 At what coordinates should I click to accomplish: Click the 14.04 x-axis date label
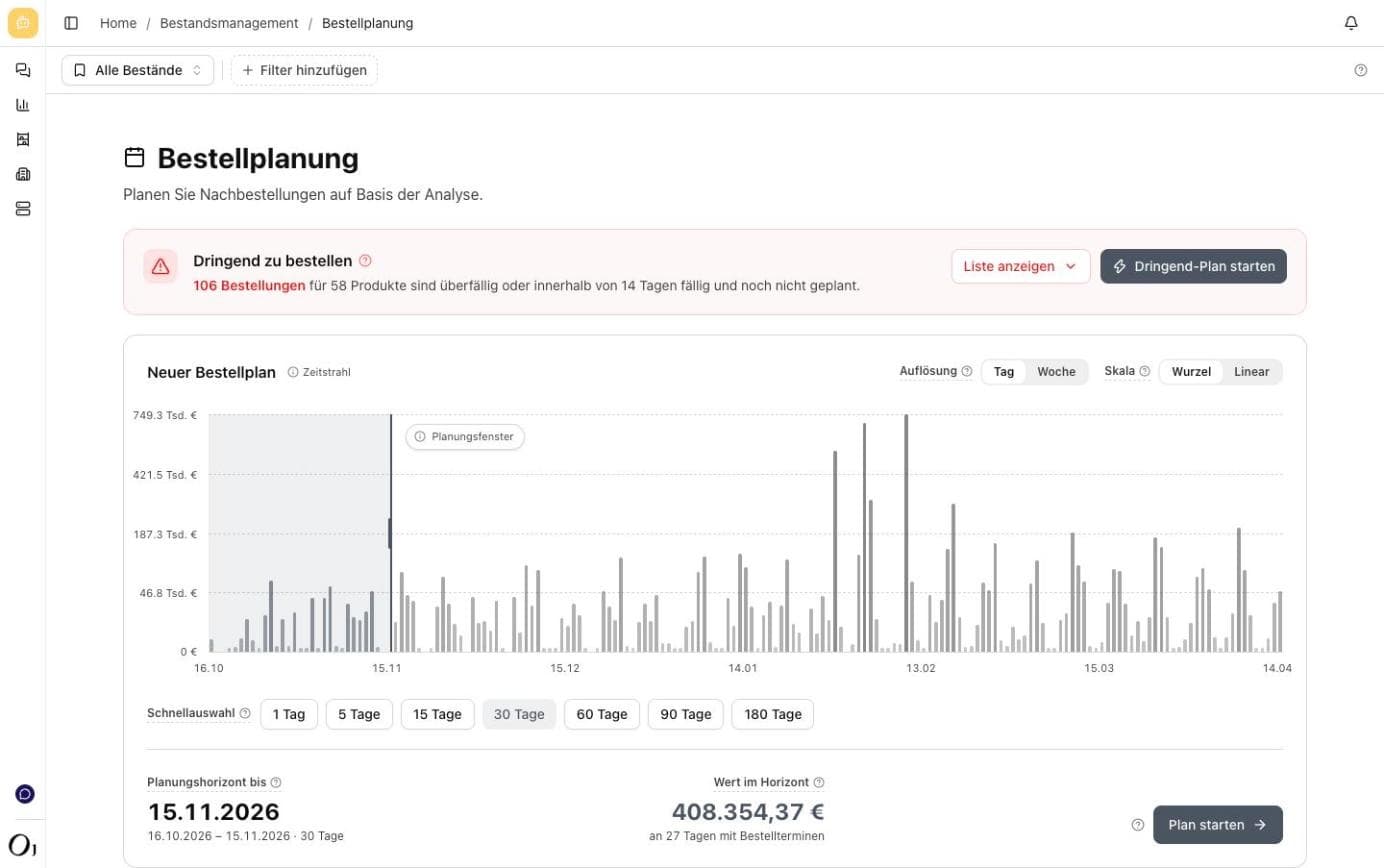tap(1277, 668)
